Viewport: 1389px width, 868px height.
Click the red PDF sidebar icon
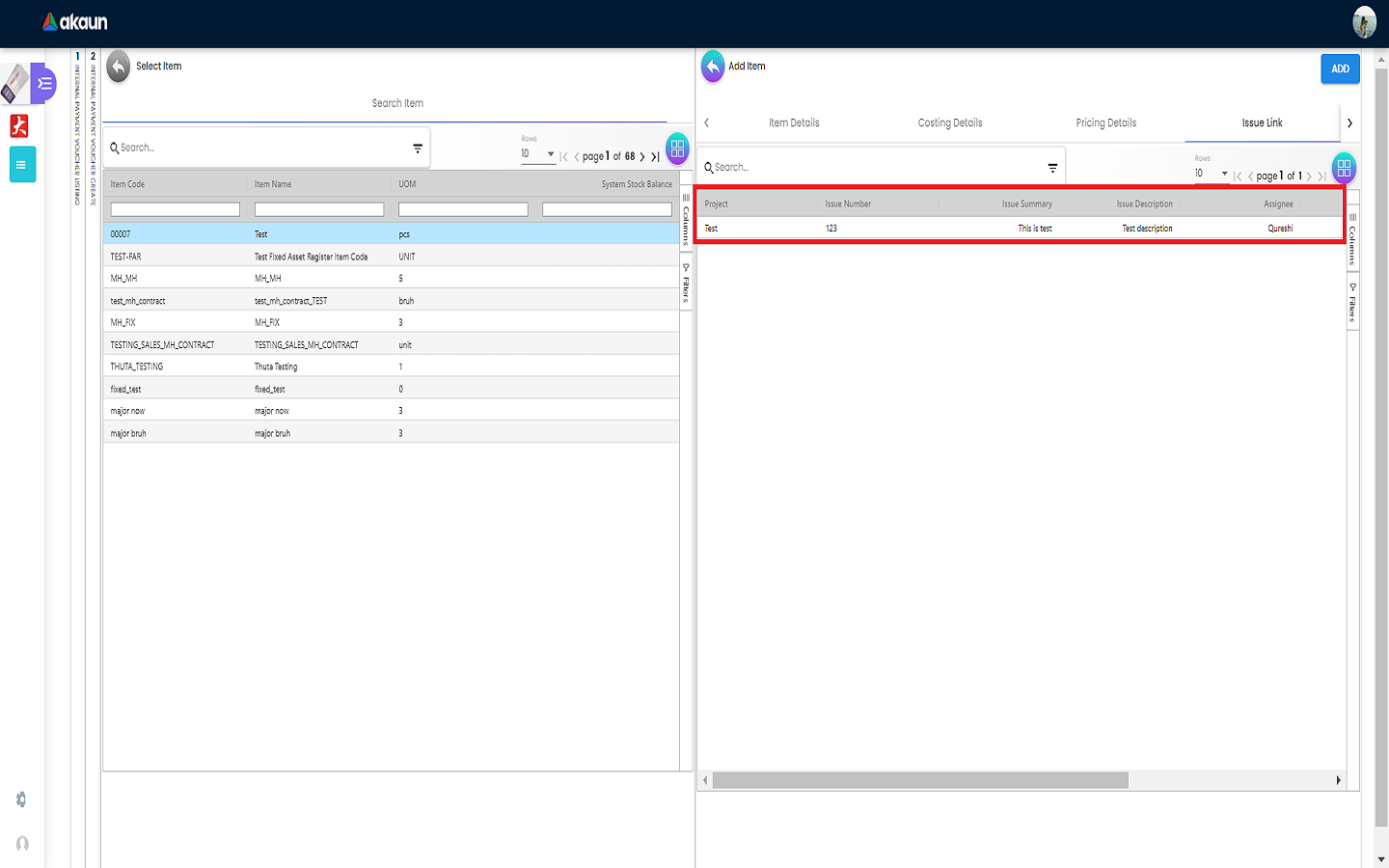tap(19, 125)
